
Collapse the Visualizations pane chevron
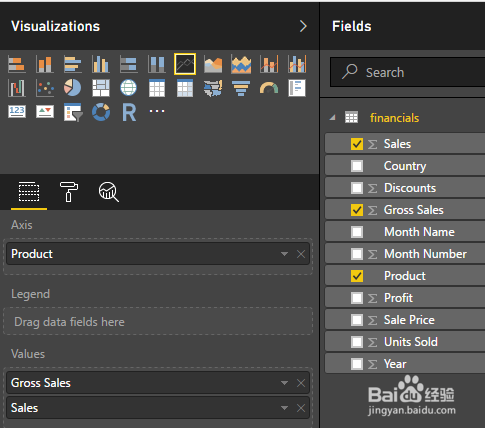[x=303, y=26]
